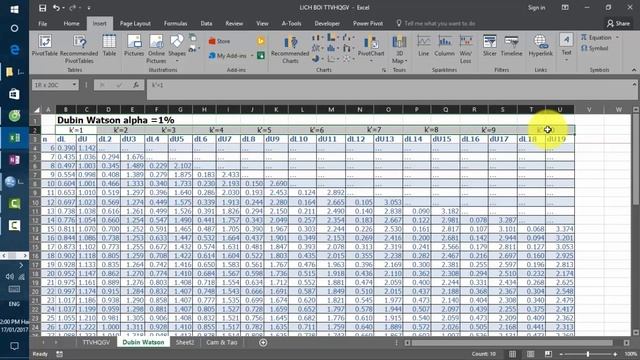
Task: Switch to the Data ribbon tab
Action: pos(206,24)
